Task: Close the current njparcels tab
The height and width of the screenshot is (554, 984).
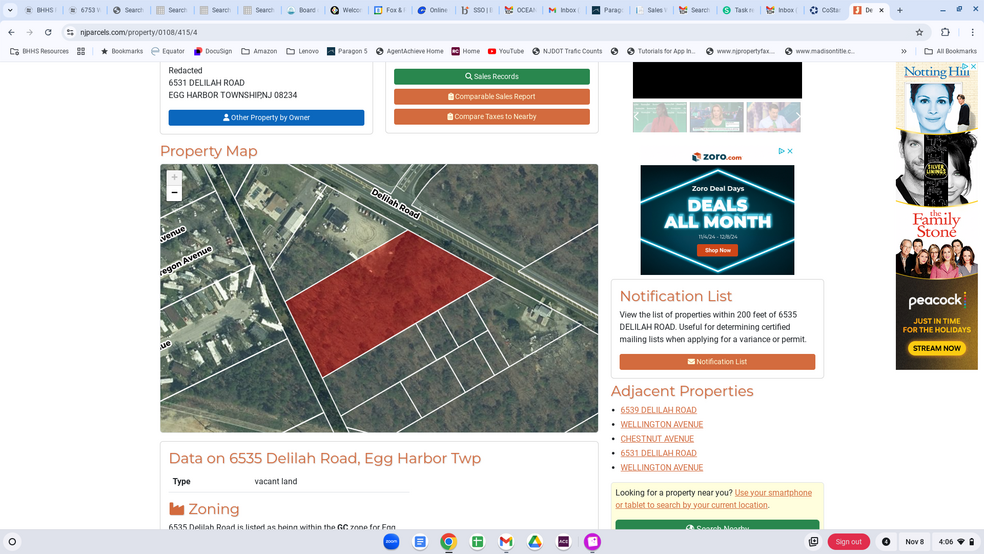Action: pyautogui.click(x=881, y=10)
